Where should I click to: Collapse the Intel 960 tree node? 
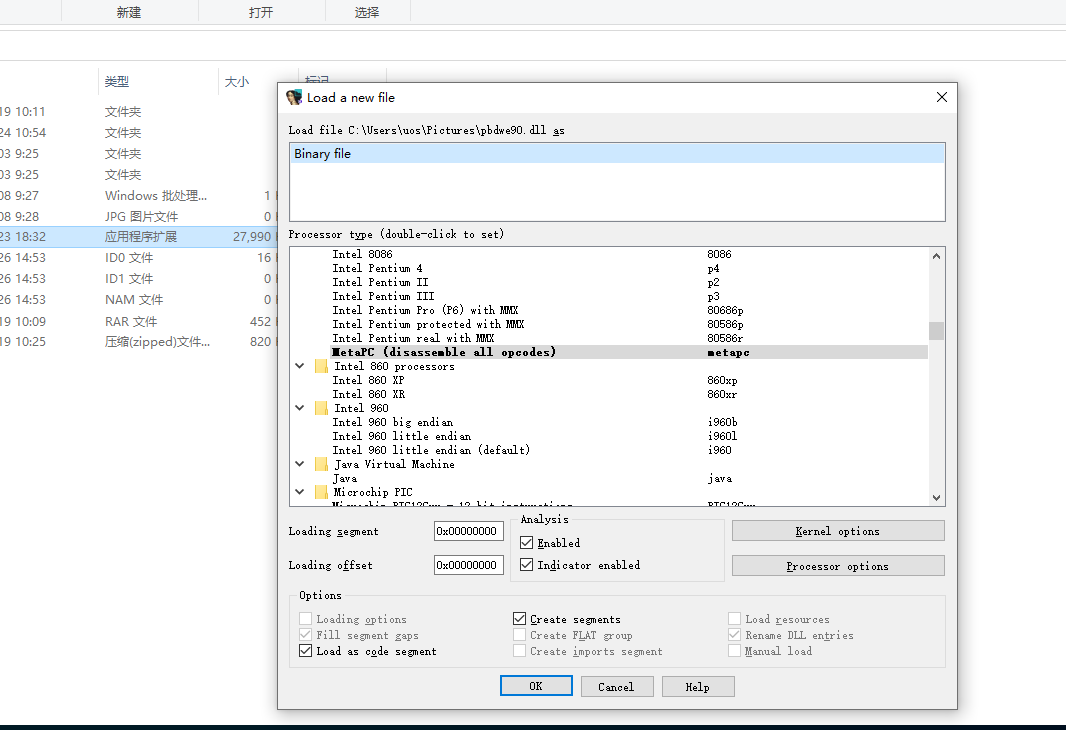tap(299, 407)
